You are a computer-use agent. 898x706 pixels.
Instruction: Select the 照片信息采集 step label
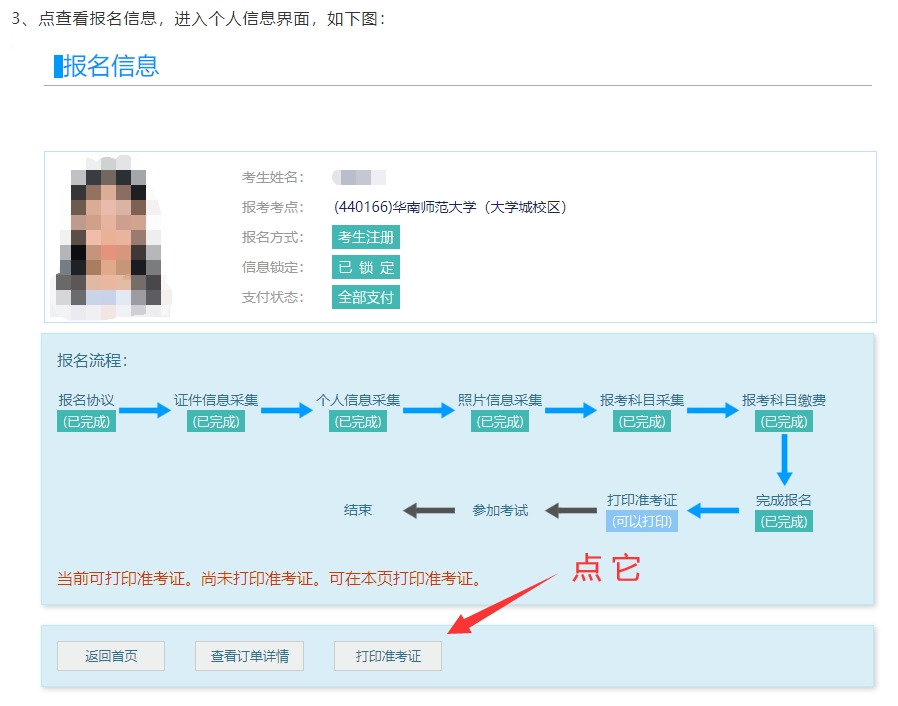click(x=500, y=400)
